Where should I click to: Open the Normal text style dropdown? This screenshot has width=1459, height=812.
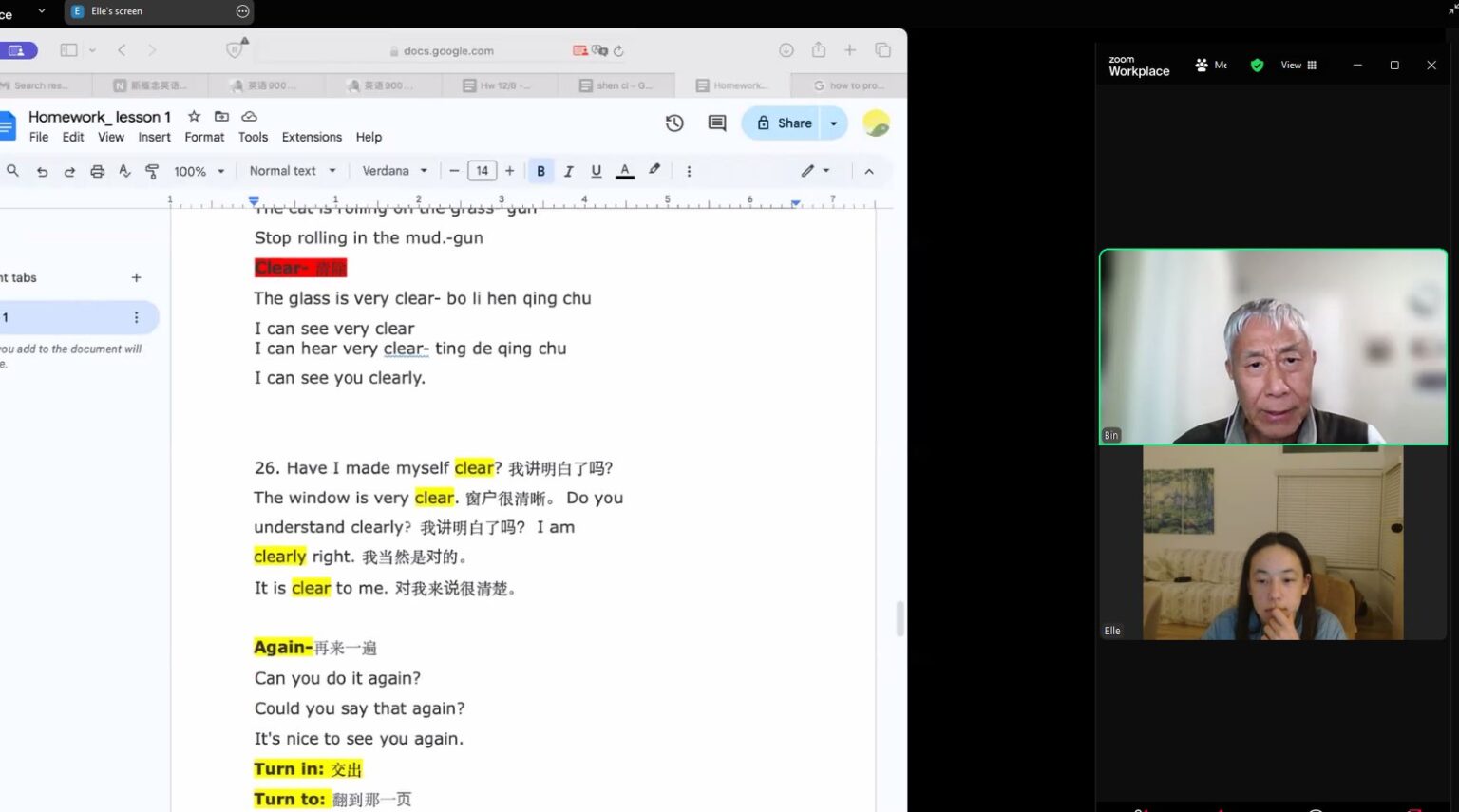pyautogui.click(x=293, y=171)
